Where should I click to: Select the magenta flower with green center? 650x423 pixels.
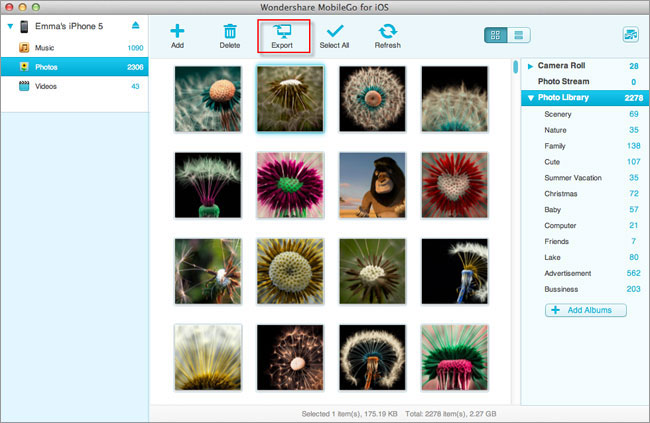coord(290,185)
